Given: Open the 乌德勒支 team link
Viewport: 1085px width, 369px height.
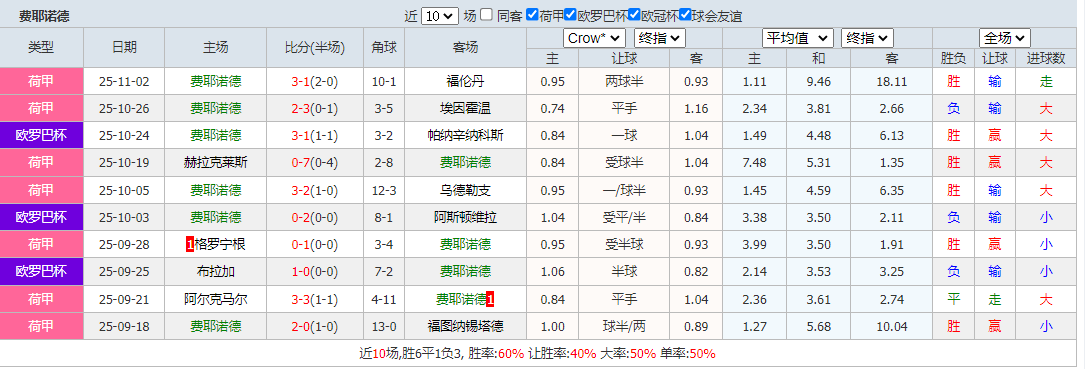Looking at the screenshot, I should click(466, 190).
